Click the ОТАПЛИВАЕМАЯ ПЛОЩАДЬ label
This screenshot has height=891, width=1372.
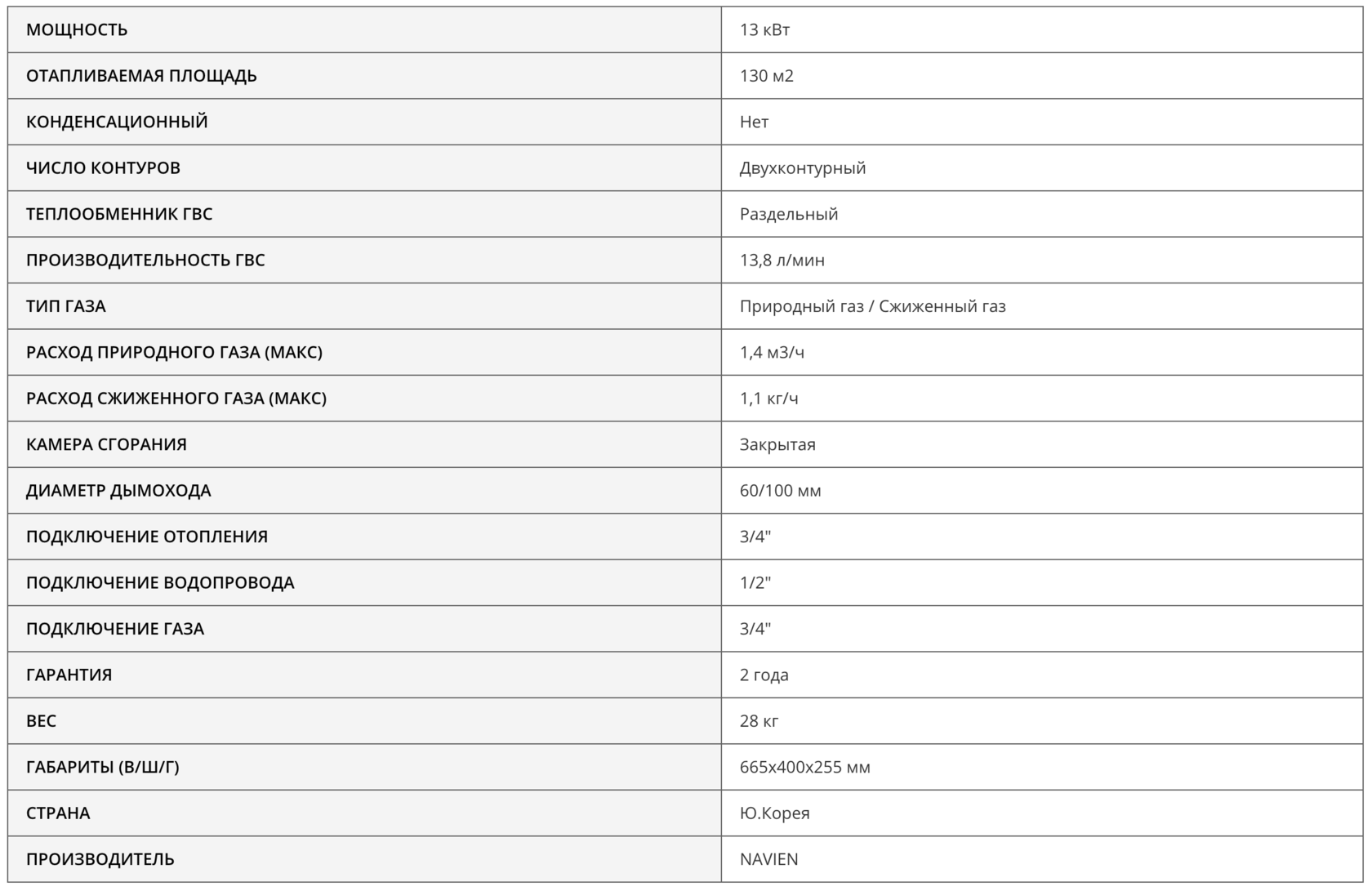pyautogui.click(x=141, y=76)
